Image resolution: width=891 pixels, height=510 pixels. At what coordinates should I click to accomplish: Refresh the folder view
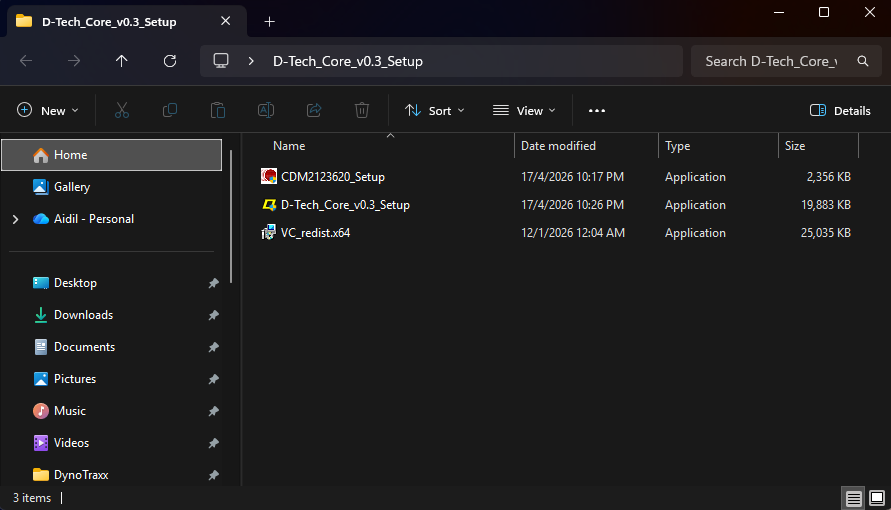(170, 61)
